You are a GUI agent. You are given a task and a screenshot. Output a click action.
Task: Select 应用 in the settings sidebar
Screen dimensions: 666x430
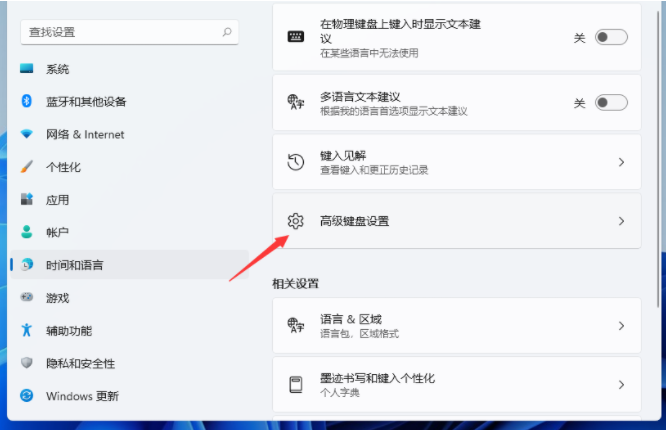(57, 200)
